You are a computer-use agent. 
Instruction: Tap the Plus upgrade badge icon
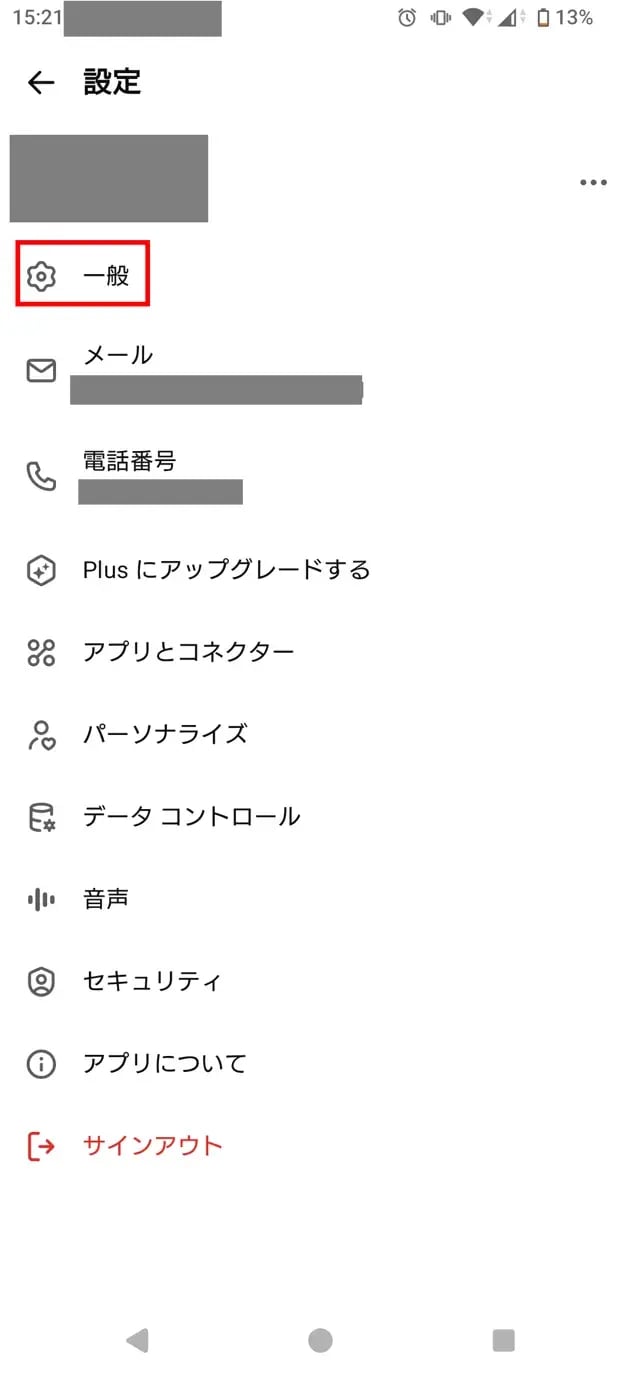pos(40,570)
